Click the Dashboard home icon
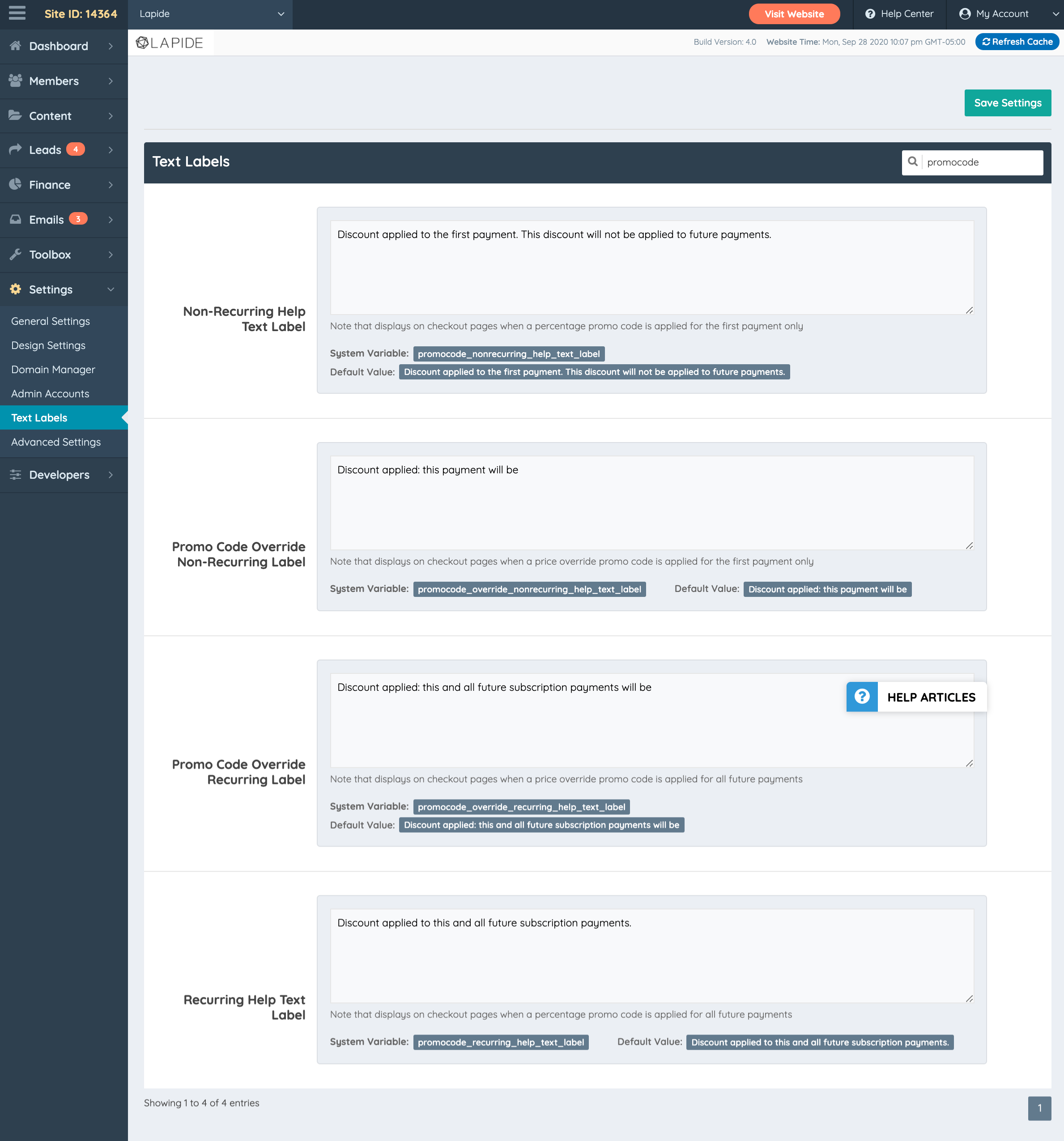The height and width of the screenshot is (1141, 1064). coord(16,46)
